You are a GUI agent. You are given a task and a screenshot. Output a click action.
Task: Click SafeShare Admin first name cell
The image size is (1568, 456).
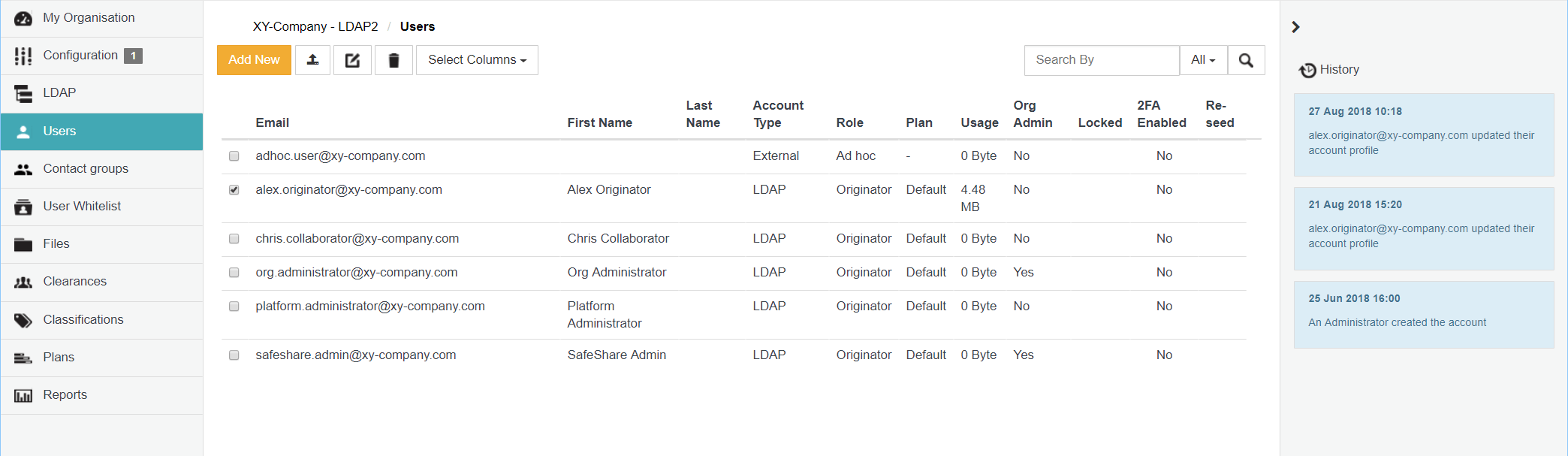(x=617, y=355)
